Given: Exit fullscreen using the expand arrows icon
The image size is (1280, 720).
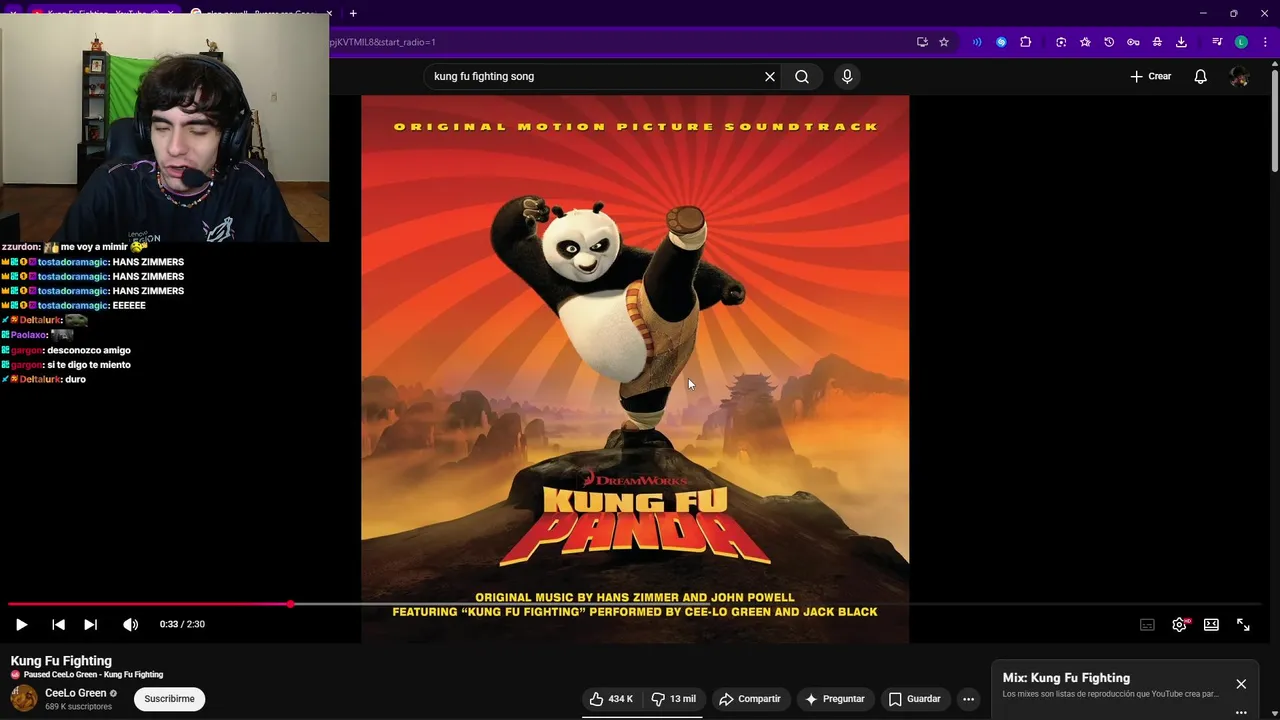Looking at the screenshot, I should point(1243,625).
